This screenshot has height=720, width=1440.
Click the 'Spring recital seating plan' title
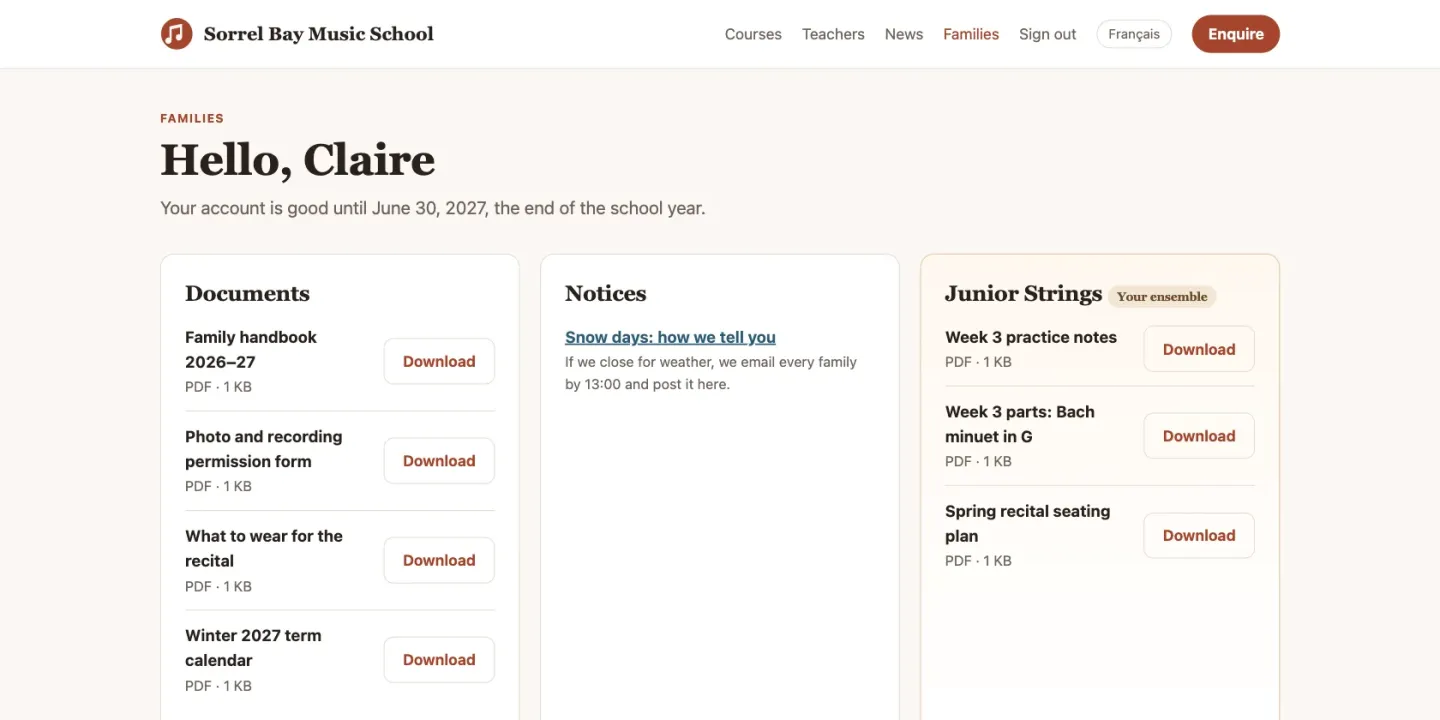pyautogui.click(x=1027, y=523)
